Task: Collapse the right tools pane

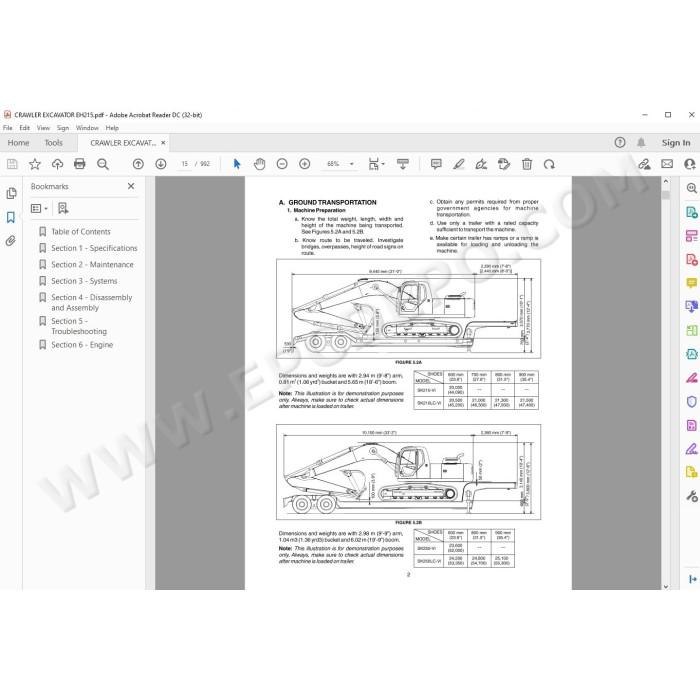Action: coord(693,579)
